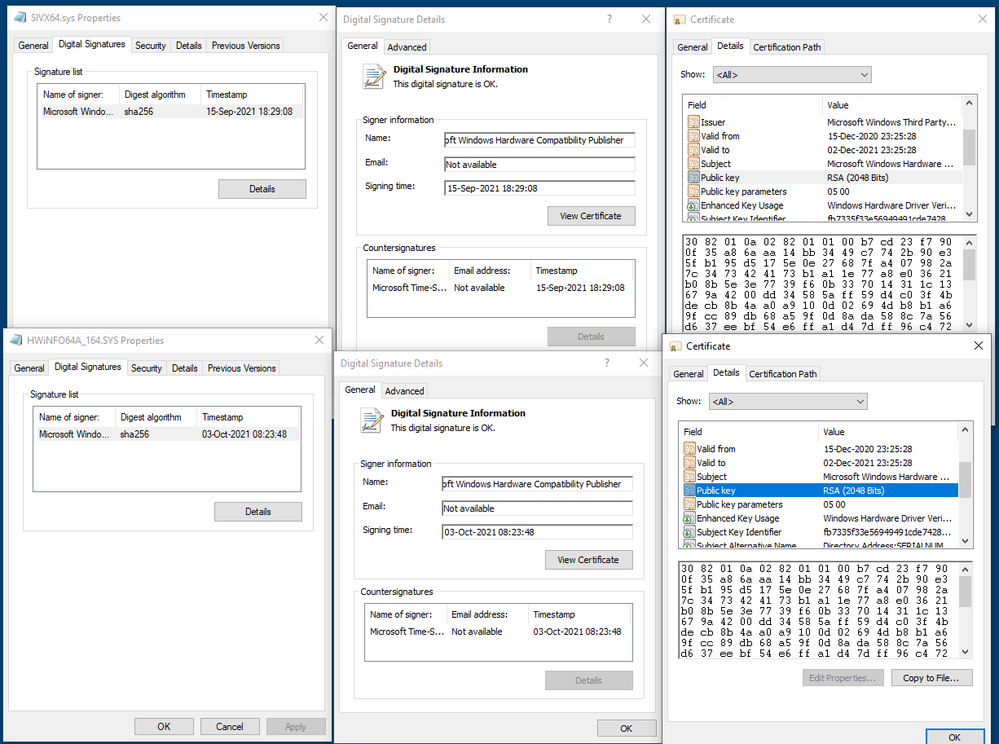Click the Email field in the bottom Digital Signature Details
The image size is (999, 744).
coord(537,508)
